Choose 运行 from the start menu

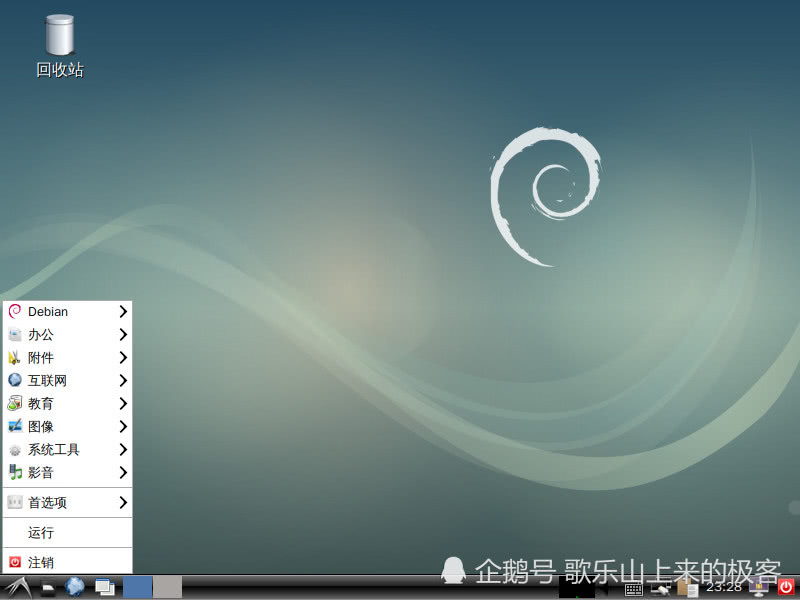(67, 533)
